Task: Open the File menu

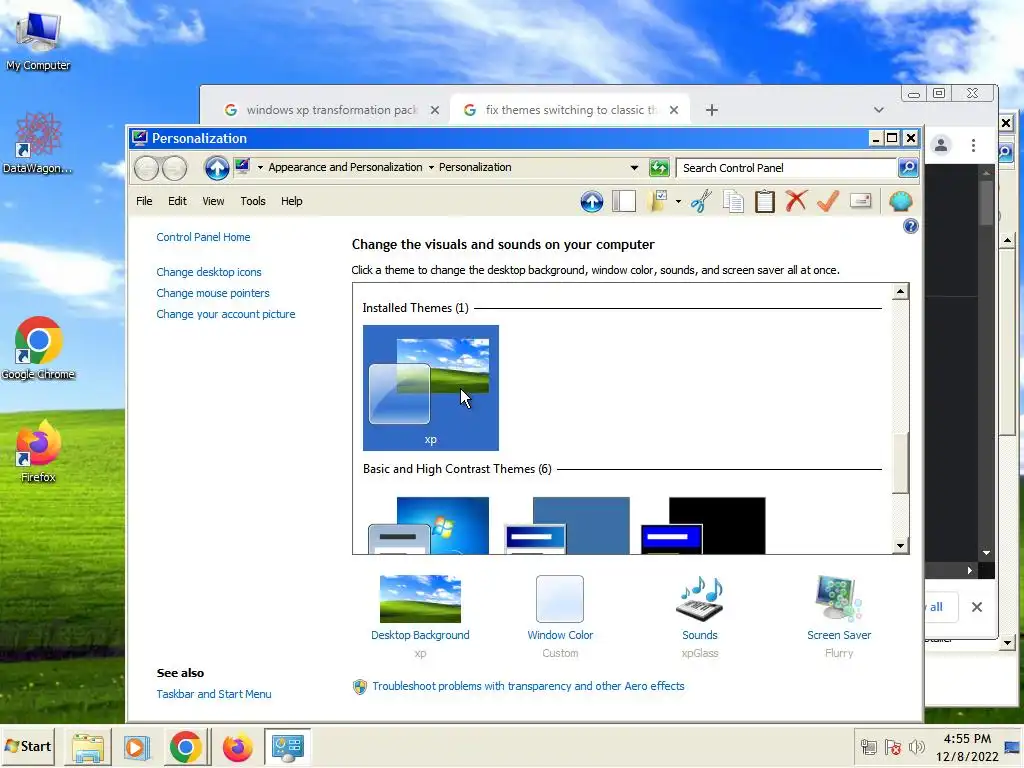Action: coord(144,201)
